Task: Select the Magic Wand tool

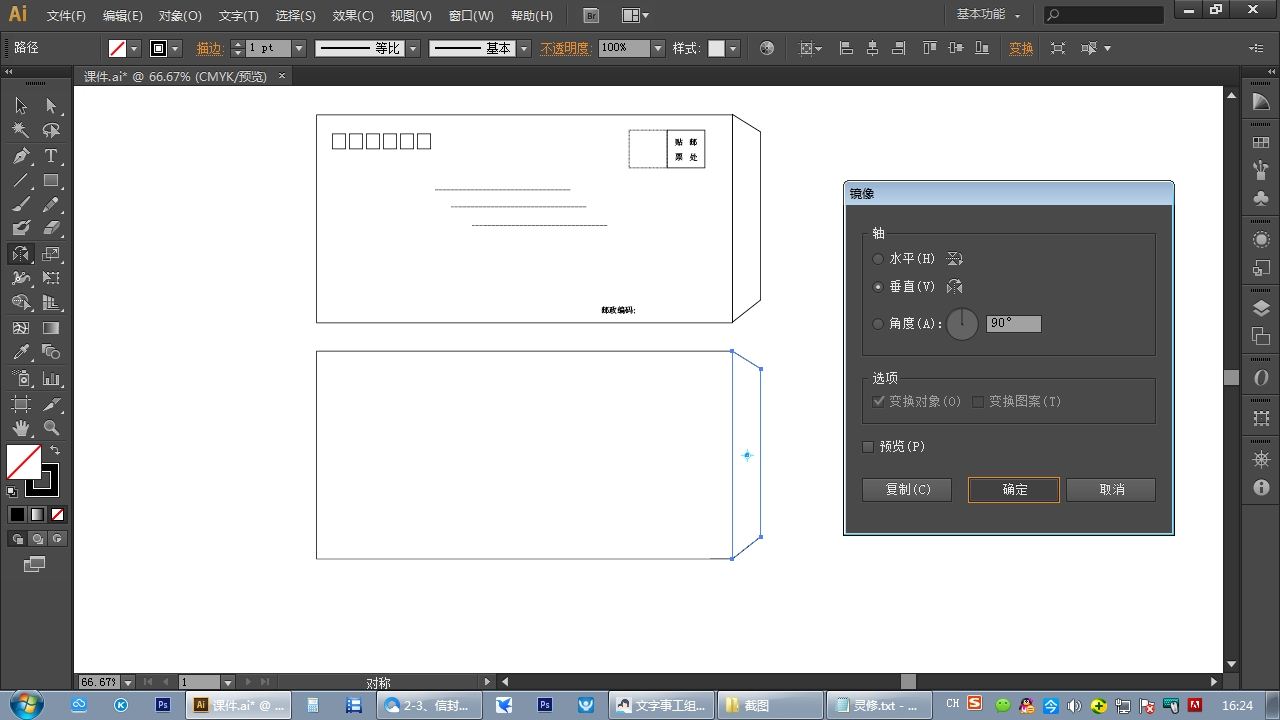Action: click(x=21, y=131)
